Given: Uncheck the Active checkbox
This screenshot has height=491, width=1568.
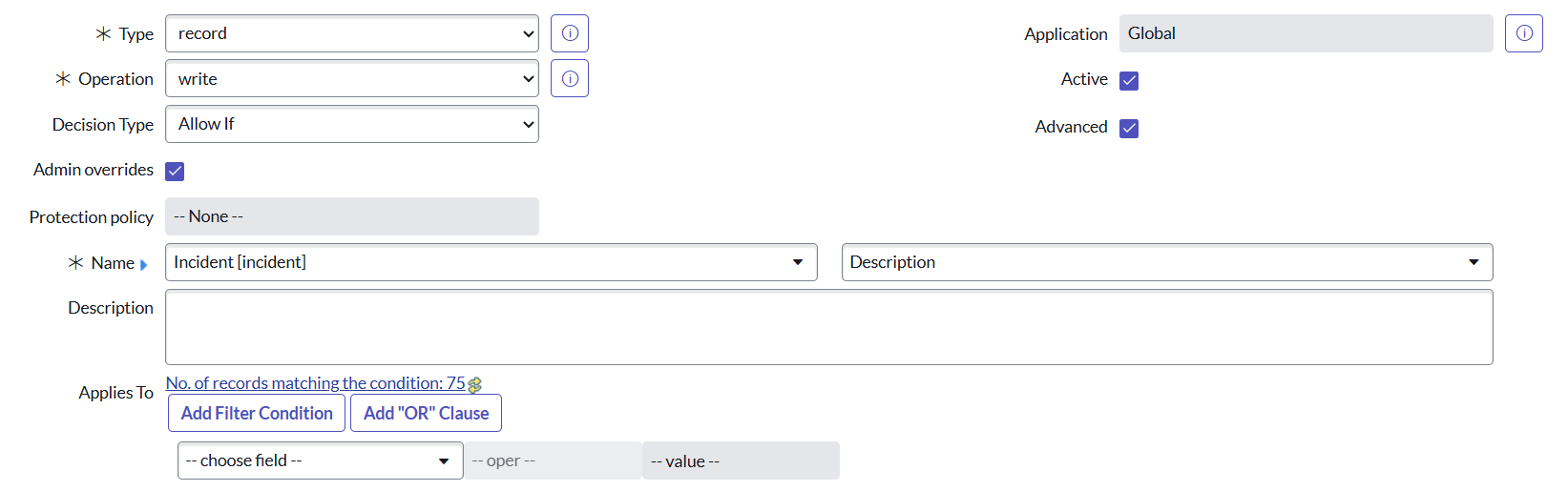Looking at the screenshot, I should pyautogui.click(x=1129, y=81).
